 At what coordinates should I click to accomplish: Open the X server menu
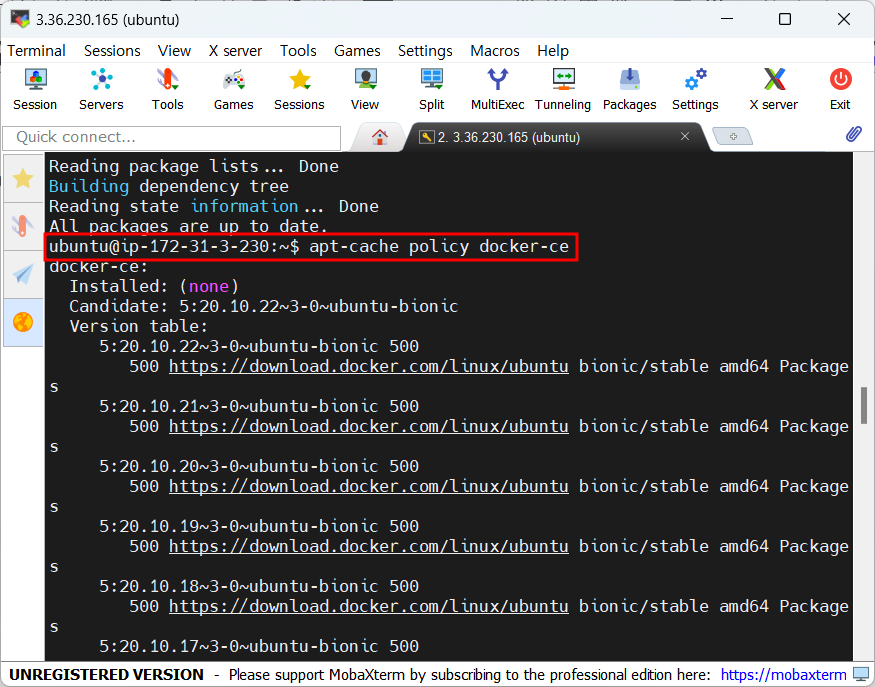[235, 51]
